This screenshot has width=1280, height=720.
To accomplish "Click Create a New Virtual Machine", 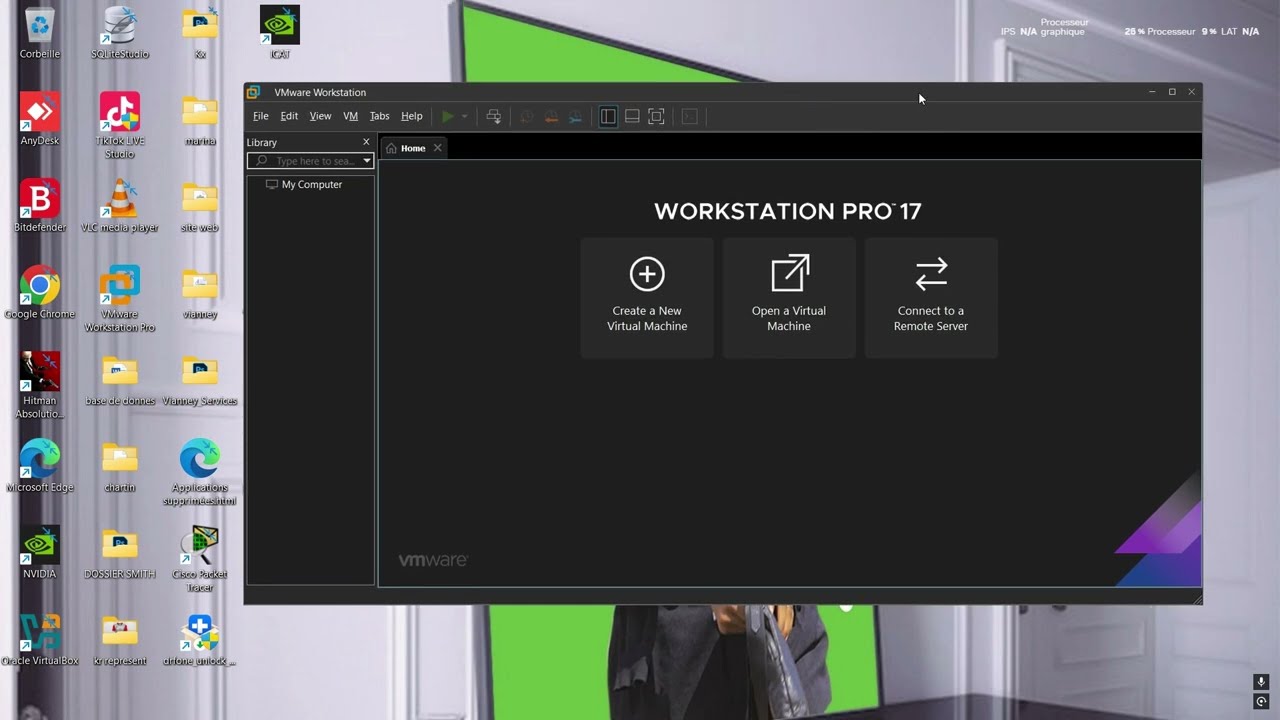I will 647,297.
